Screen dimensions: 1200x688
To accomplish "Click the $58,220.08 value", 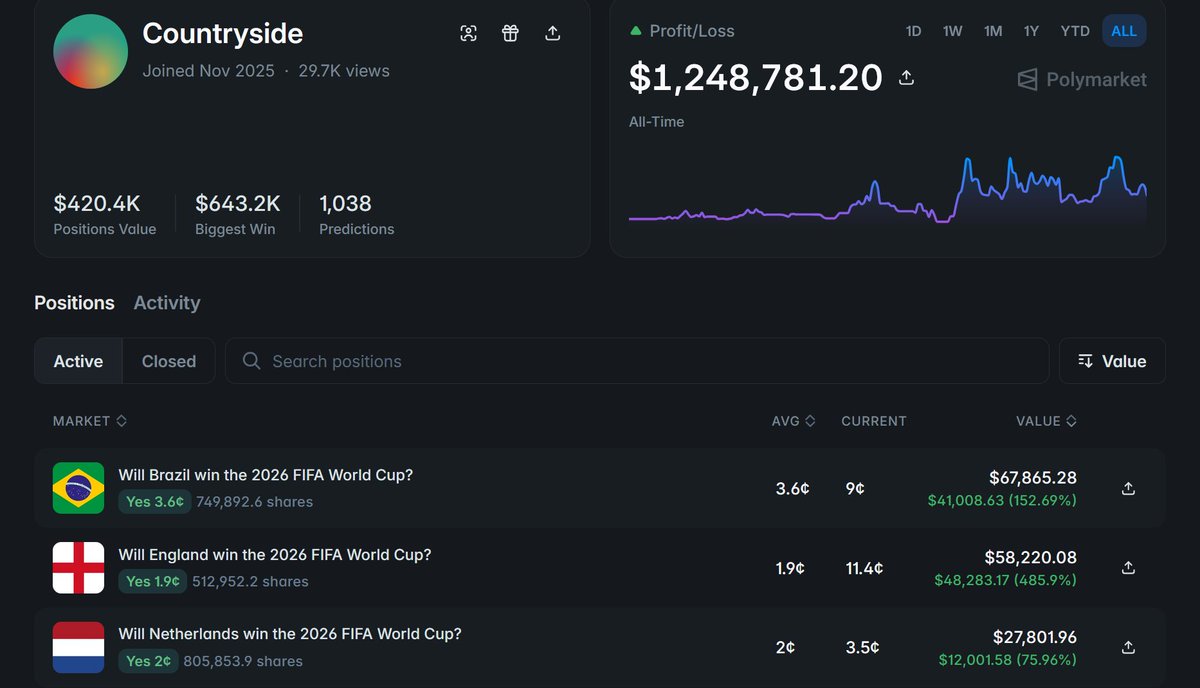I will point(1031,557).
